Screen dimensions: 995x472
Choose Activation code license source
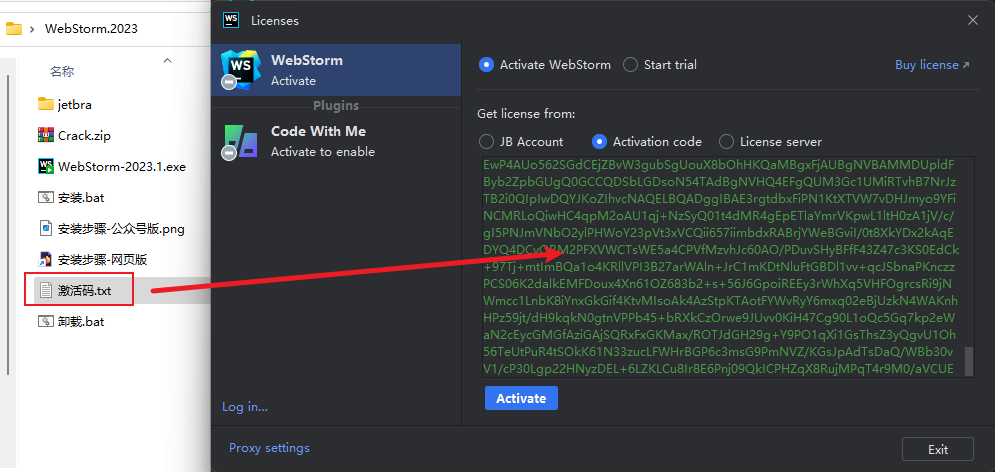(x=599, y=141)
